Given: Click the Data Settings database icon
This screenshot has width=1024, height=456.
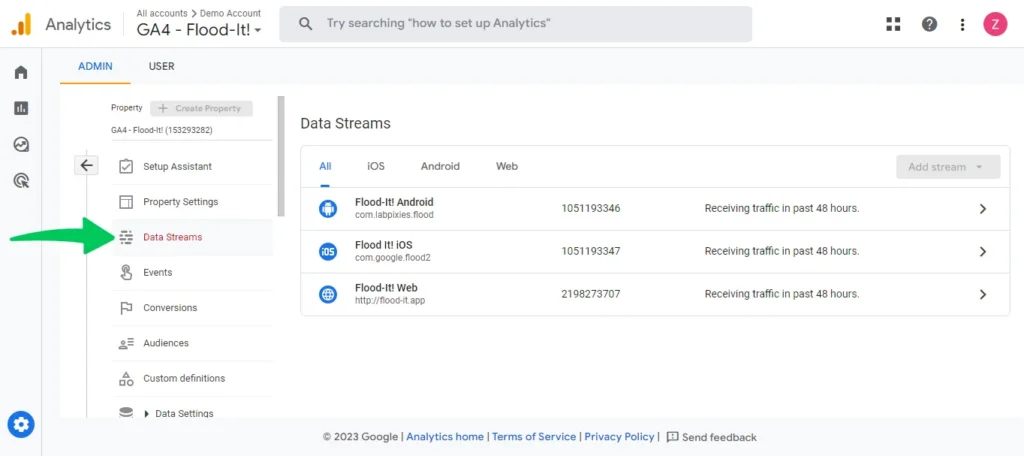Looking at the screenshot, I should tap(126, 413).
